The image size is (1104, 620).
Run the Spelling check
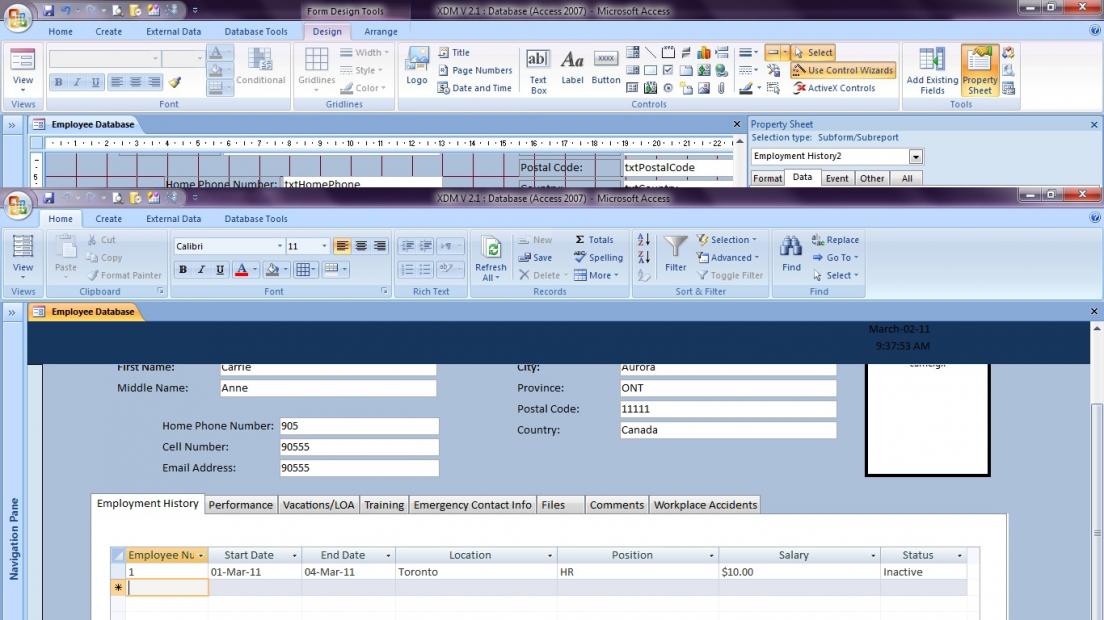(598, 258)
